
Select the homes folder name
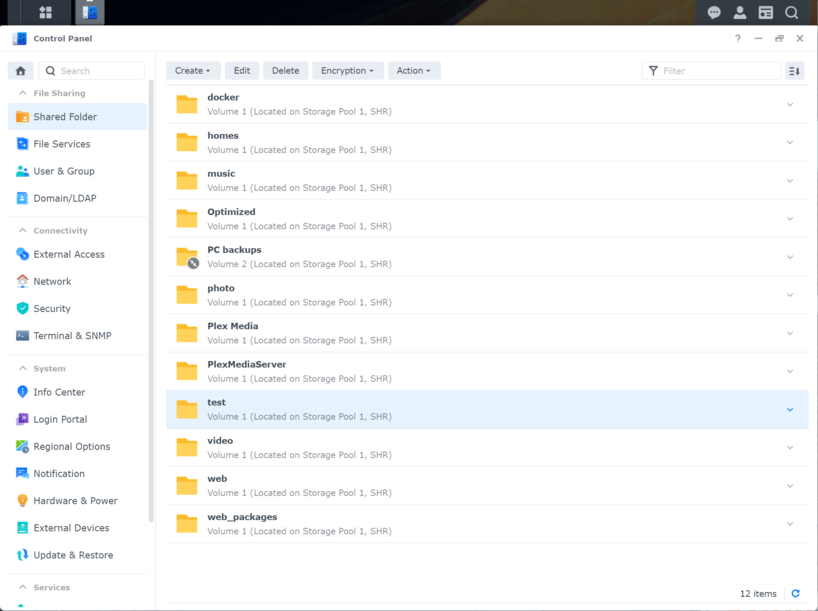223,136
